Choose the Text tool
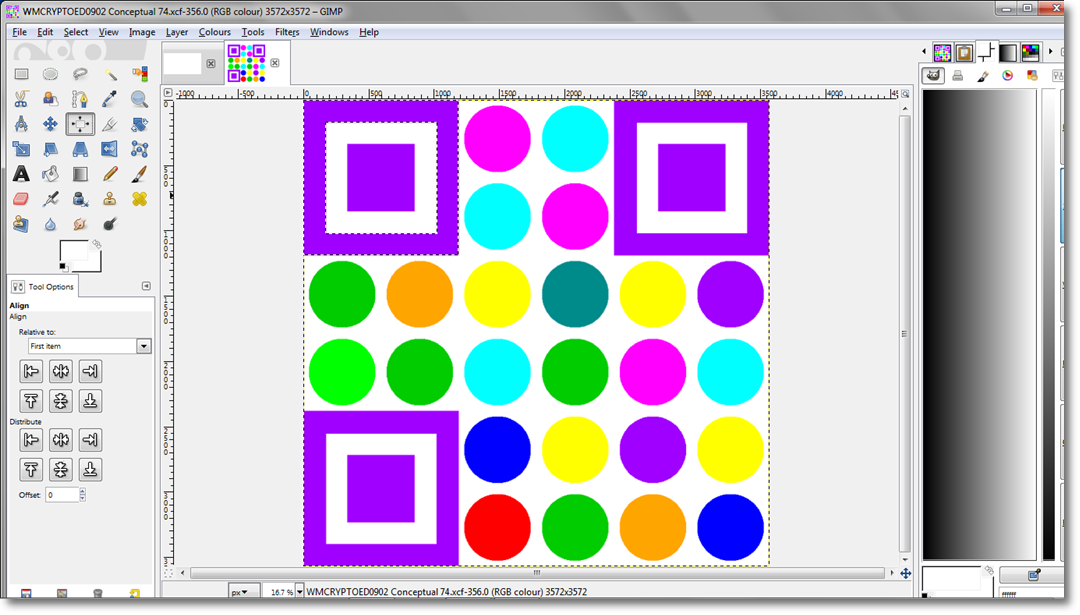The width and height of the screenshot is (1080, 615). pyautogui.click(x=21, y=174)
